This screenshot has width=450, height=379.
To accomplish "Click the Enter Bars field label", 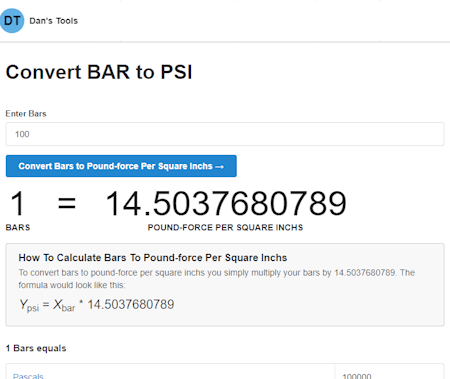I will pyautogui.click(x=26, y=114).
